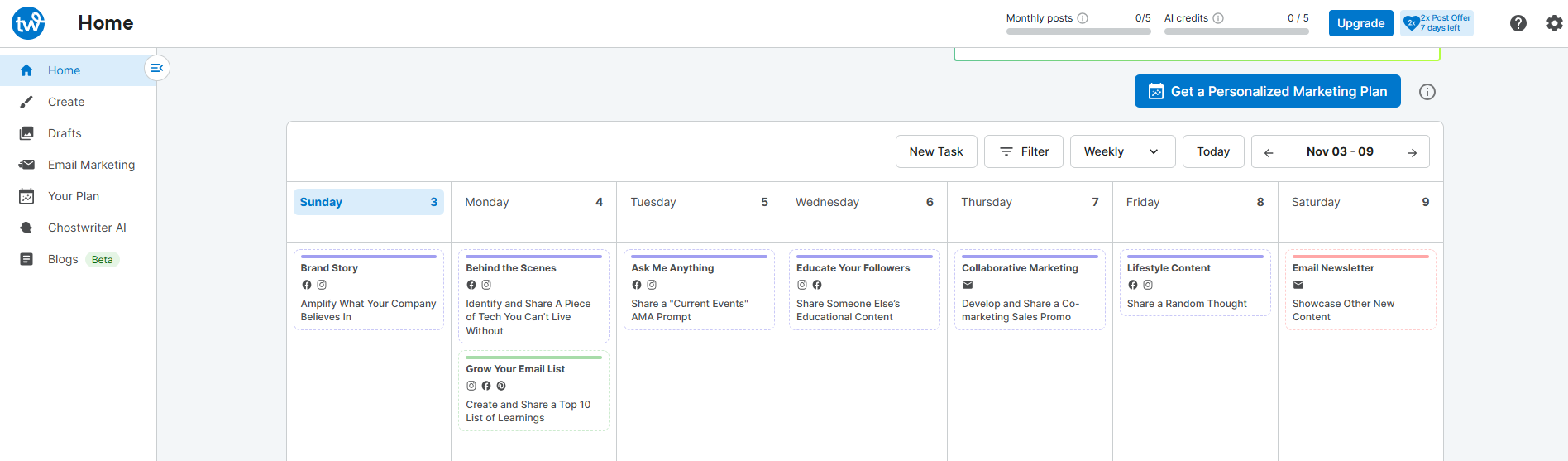The image size is (1568, 461).
Task: Open Drafts in the sidebar
Action: (x=79, y=133)
